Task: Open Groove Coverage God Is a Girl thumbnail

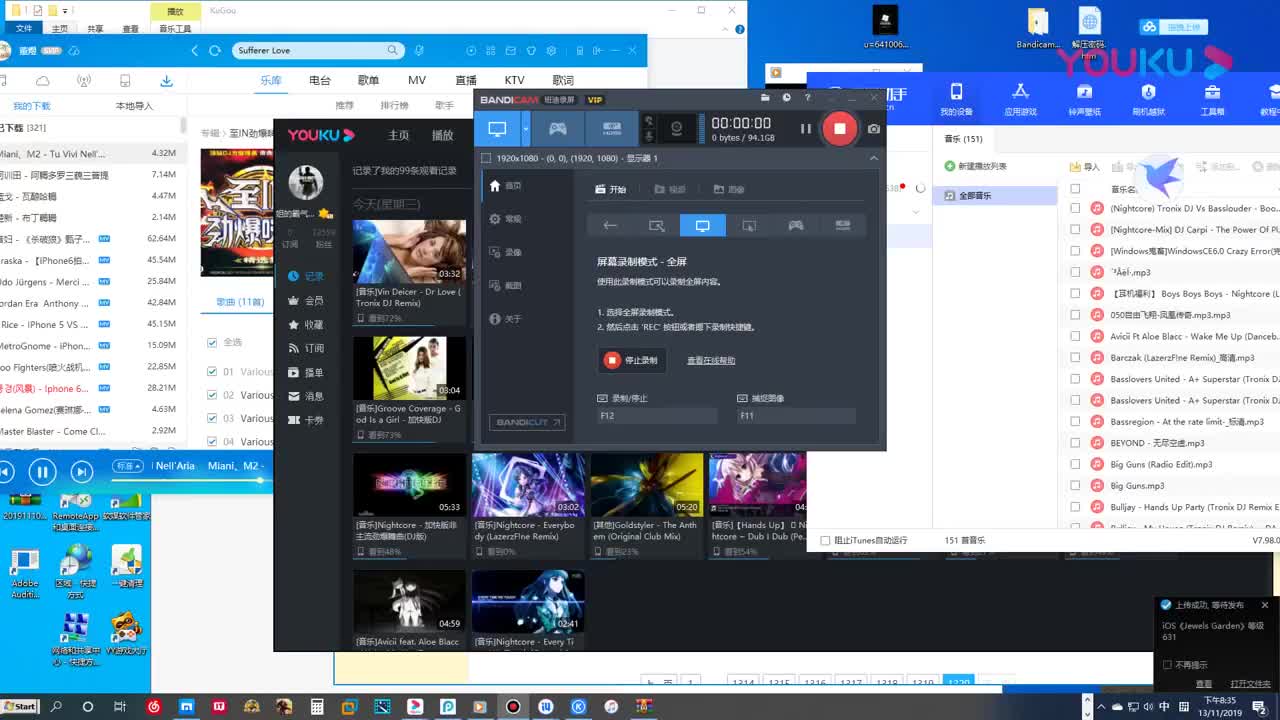Action: tap(409, 368)
